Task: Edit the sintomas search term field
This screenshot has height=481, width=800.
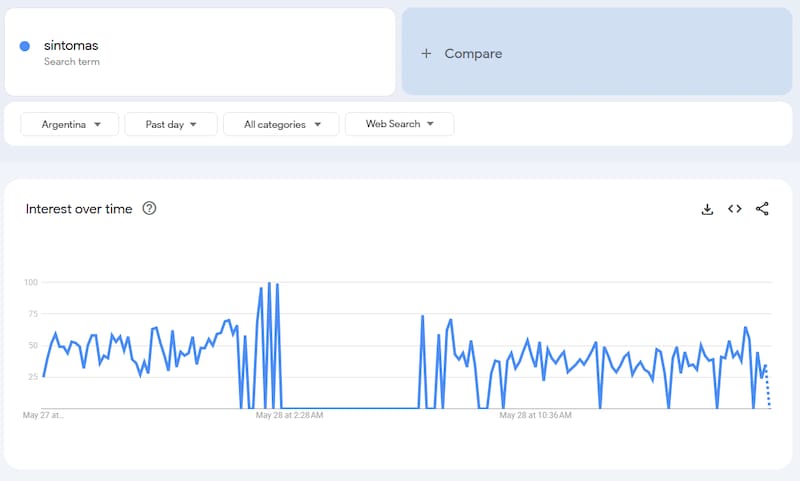Action: (200, 52)
